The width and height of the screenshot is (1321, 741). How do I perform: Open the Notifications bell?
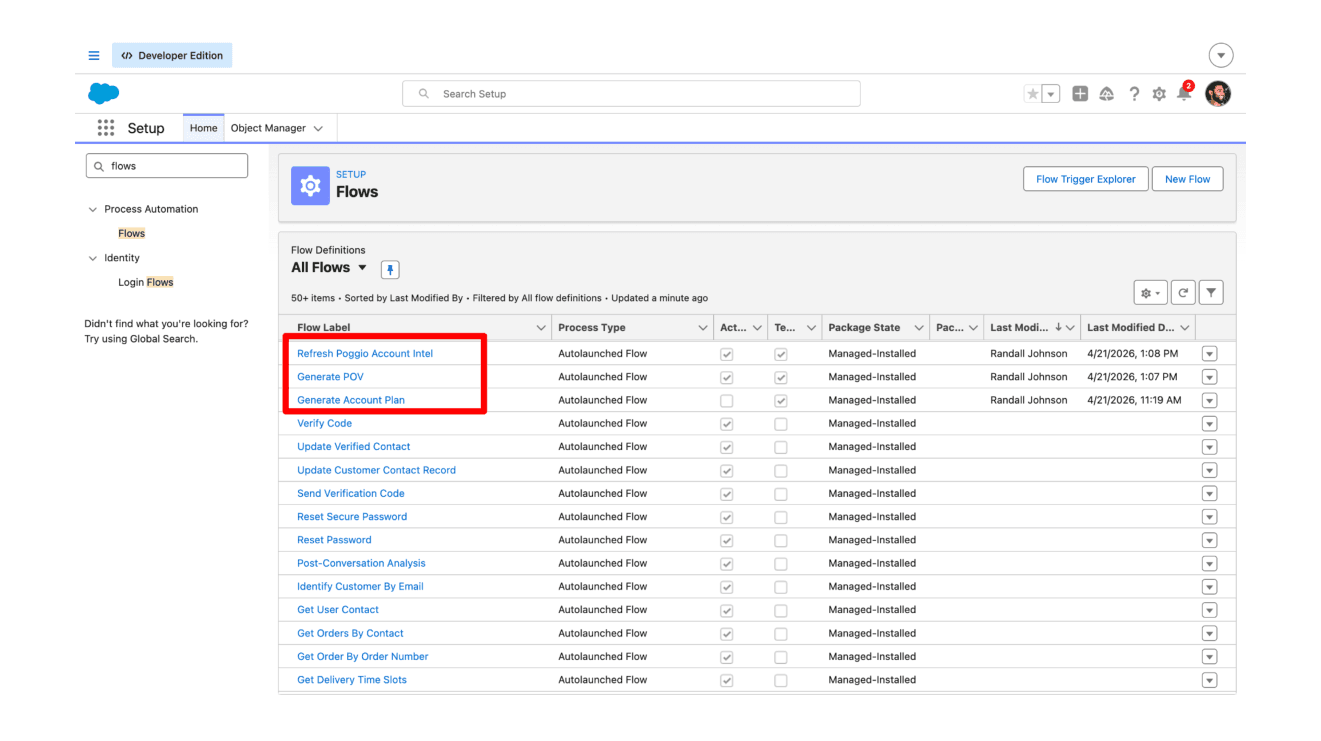[1185, 93]
